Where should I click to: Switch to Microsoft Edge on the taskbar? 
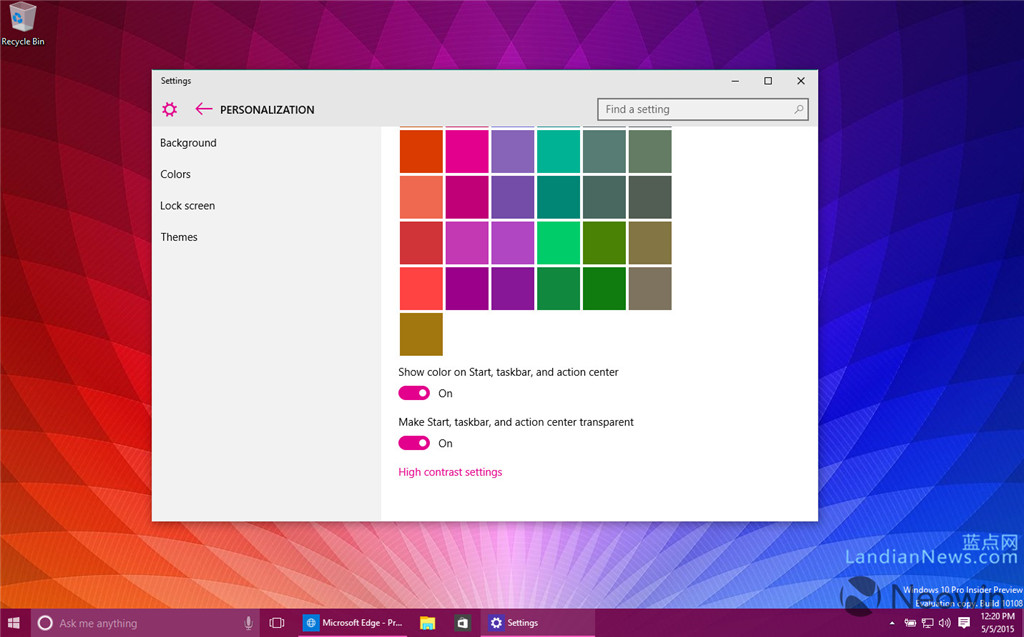click(x=310, y=622)
